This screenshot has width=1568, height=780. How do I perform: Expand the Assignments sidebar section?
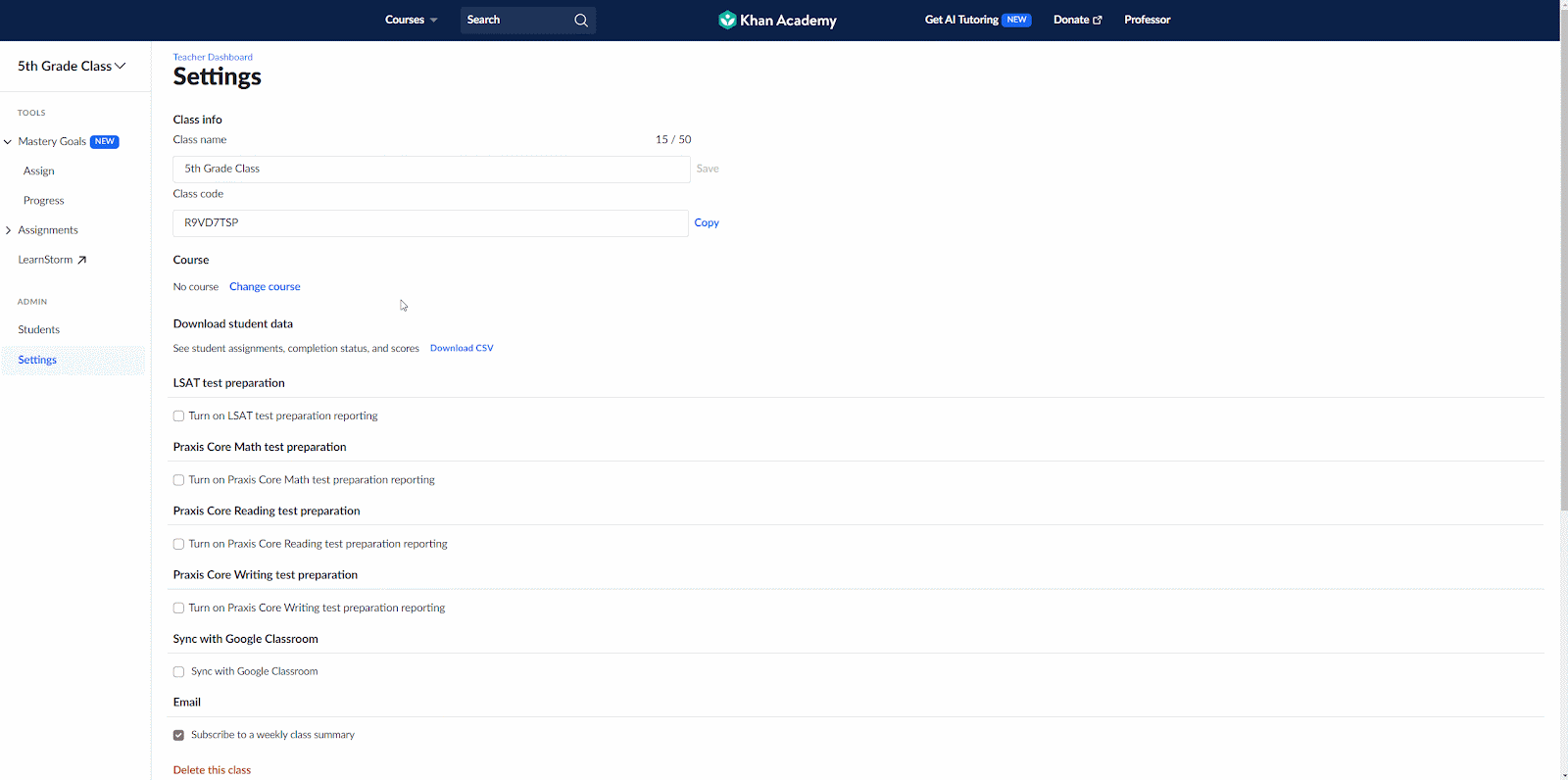(9, 231)
